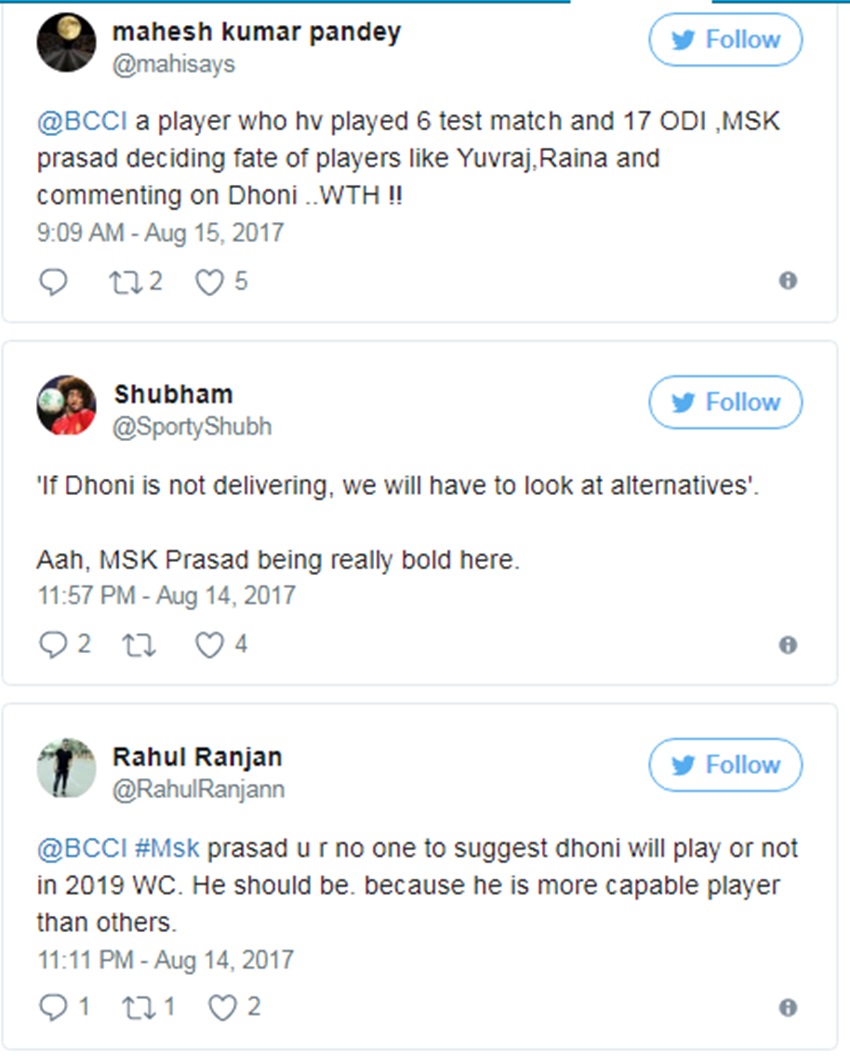Open timestamp 11:11 PM - Aug 14, 2017
This screenshot has height=1062, width=850.
(x=165, y=960)
